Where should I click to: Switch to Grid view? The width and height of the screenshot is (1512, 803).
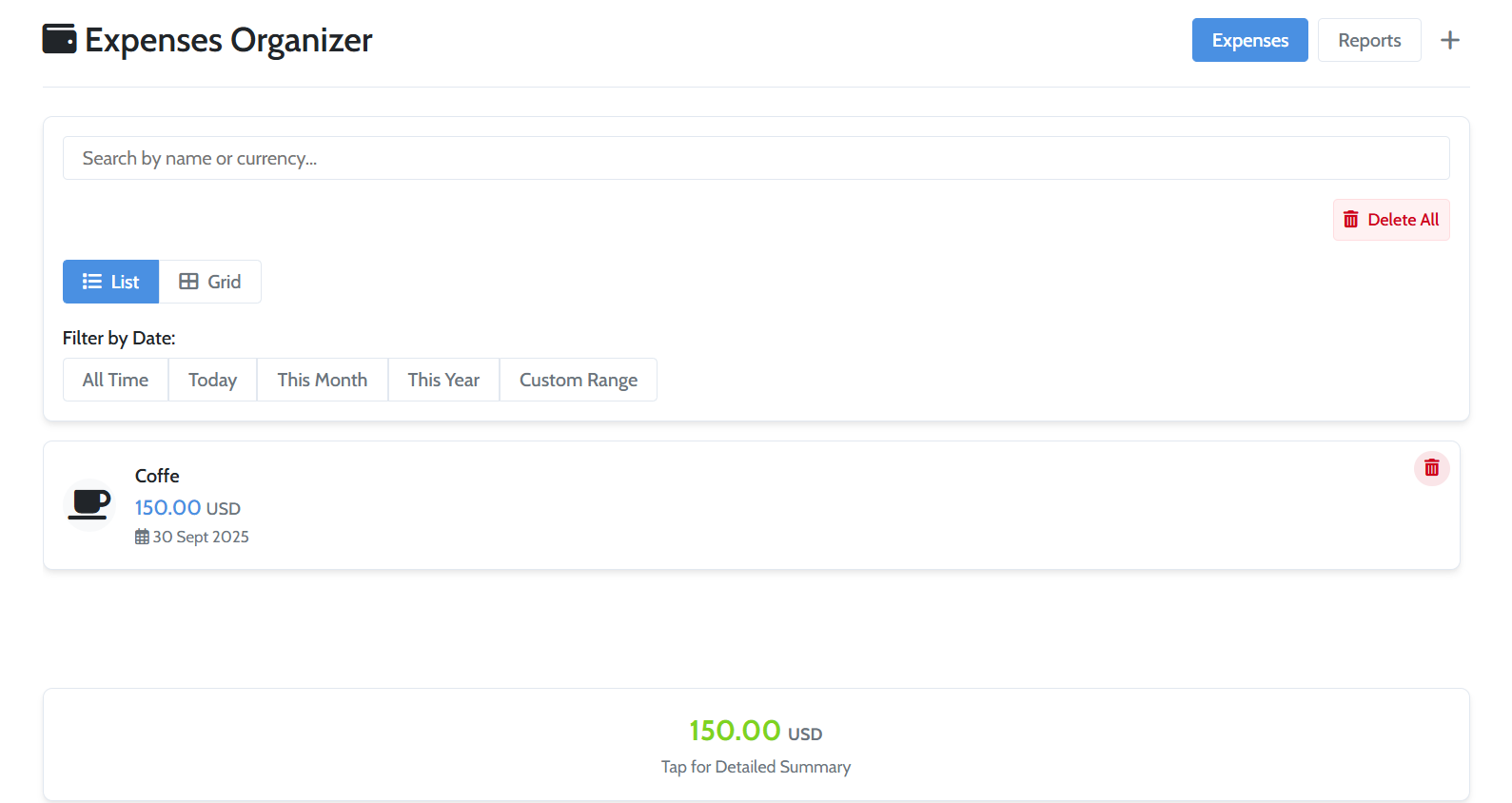[x=209, y=281]
